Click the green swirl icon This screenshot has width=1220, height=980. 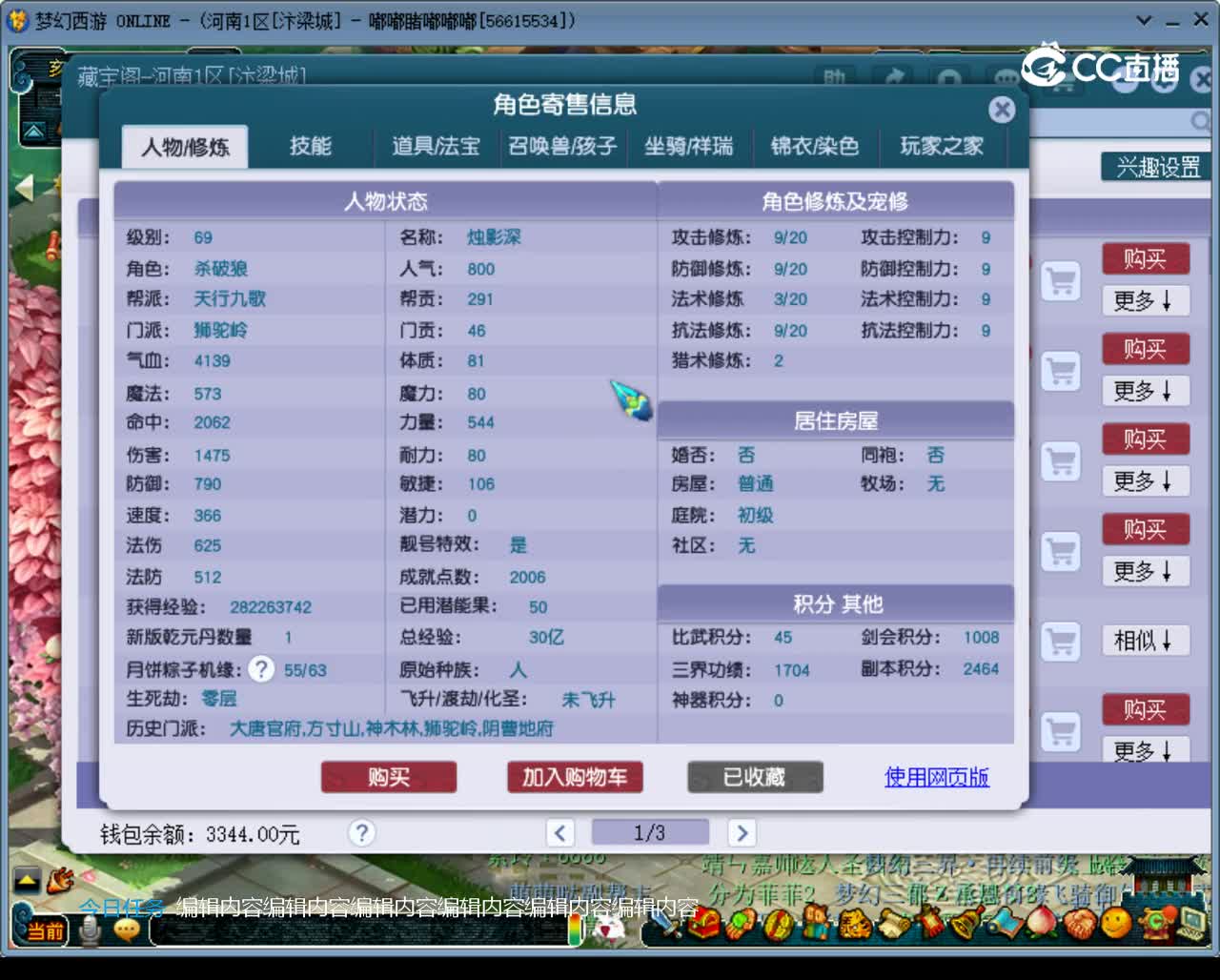coord(1156,922)
